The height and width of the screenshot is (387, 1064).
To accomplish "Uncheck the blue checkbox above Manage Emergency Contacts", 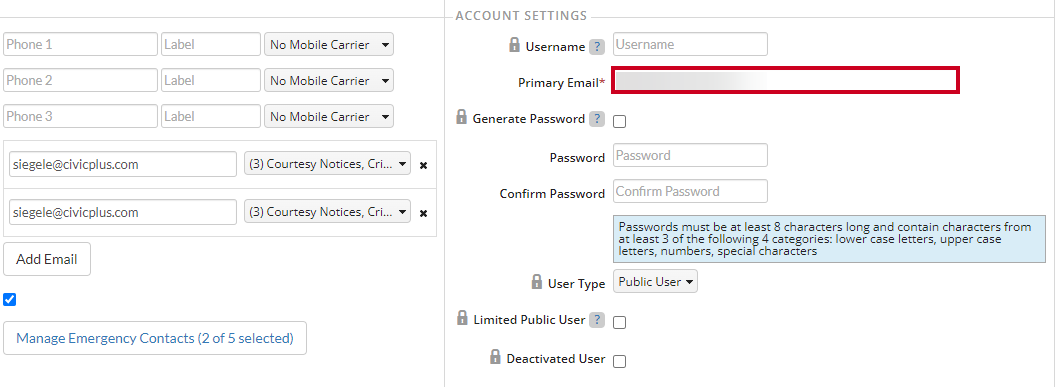I will (10, 299).
